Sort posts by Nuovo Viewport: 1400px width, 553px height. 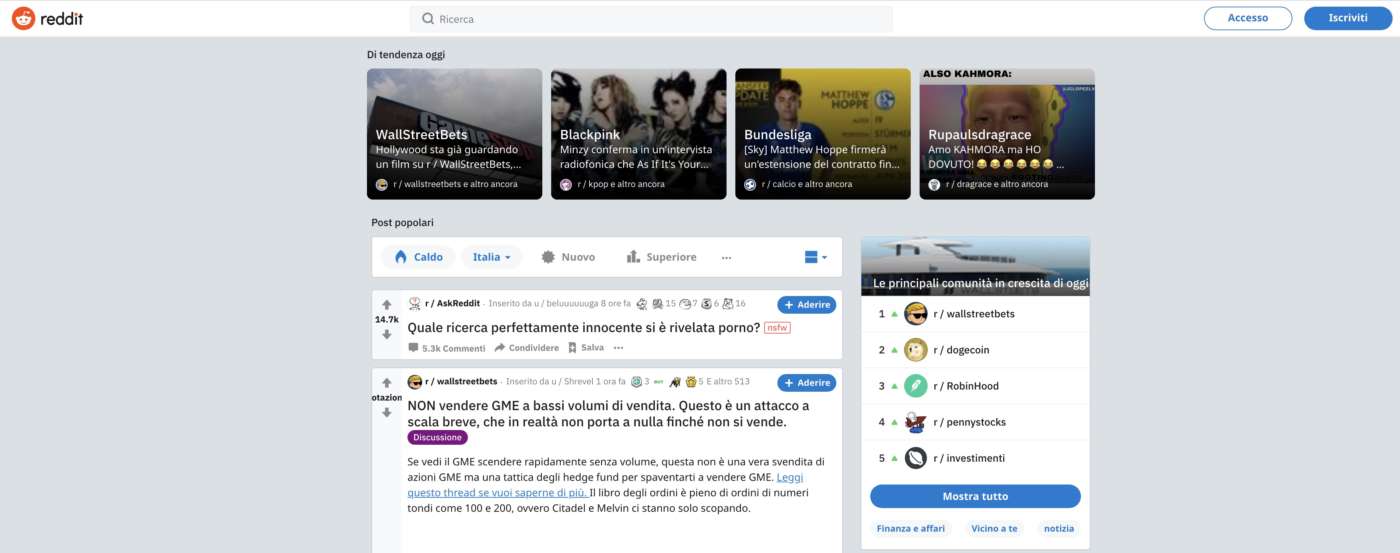point(567,257)
